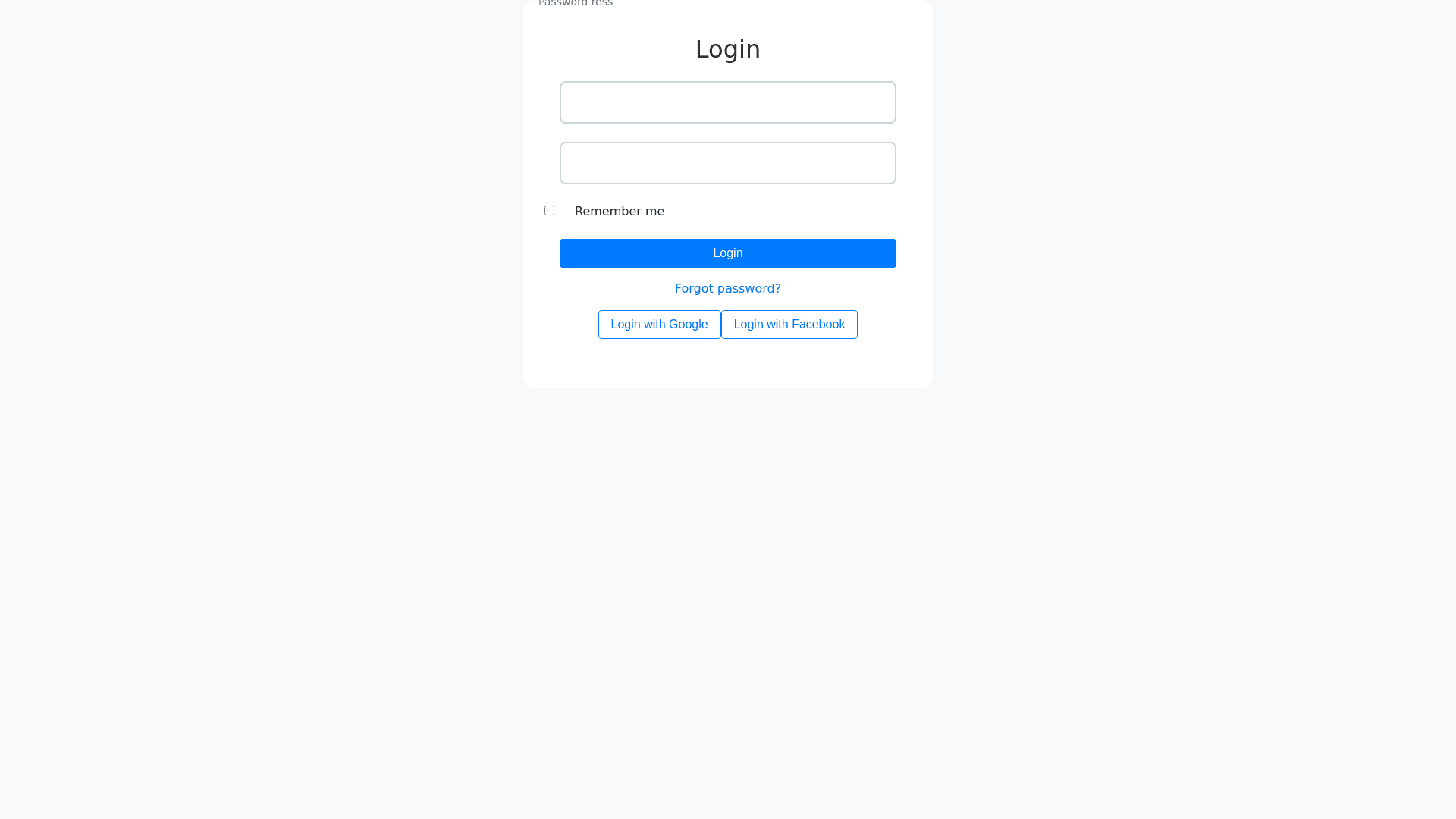1456x819 pixels.
Task: Start password recovery via Forgot password?
Action: (728, 288)
